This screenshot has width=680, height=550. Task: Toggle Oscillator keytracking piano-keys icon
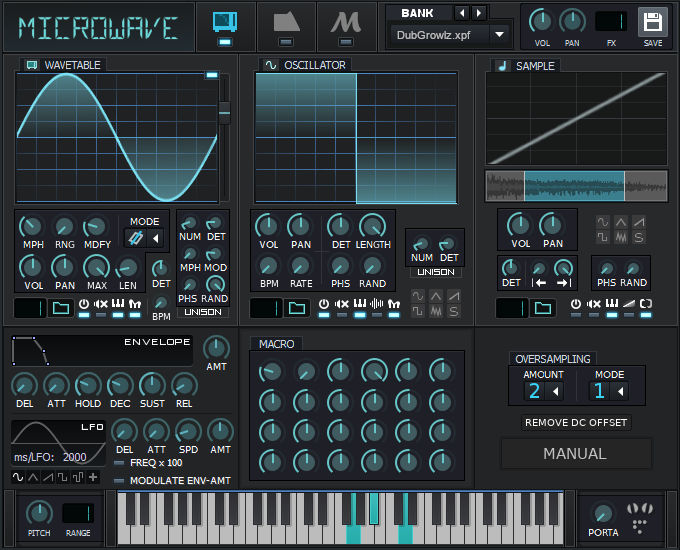point(360,304)
